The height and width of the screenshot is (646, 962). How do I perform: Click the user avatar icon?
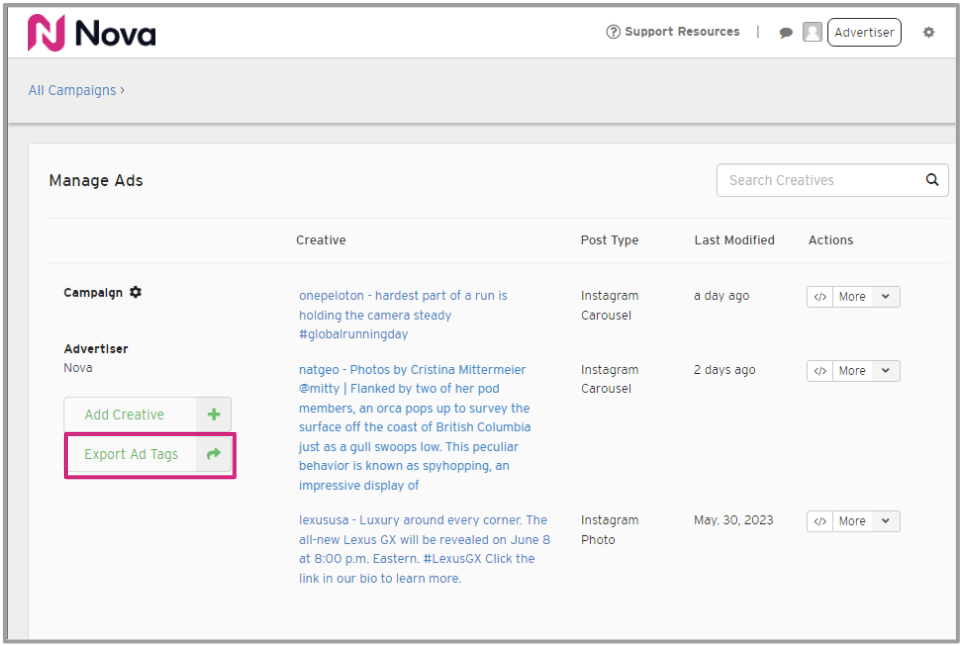coord(812,33)
